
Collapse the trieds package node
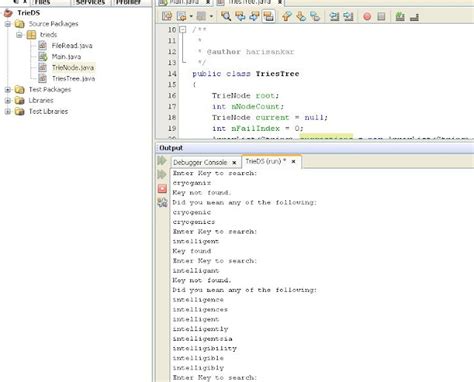19,35
